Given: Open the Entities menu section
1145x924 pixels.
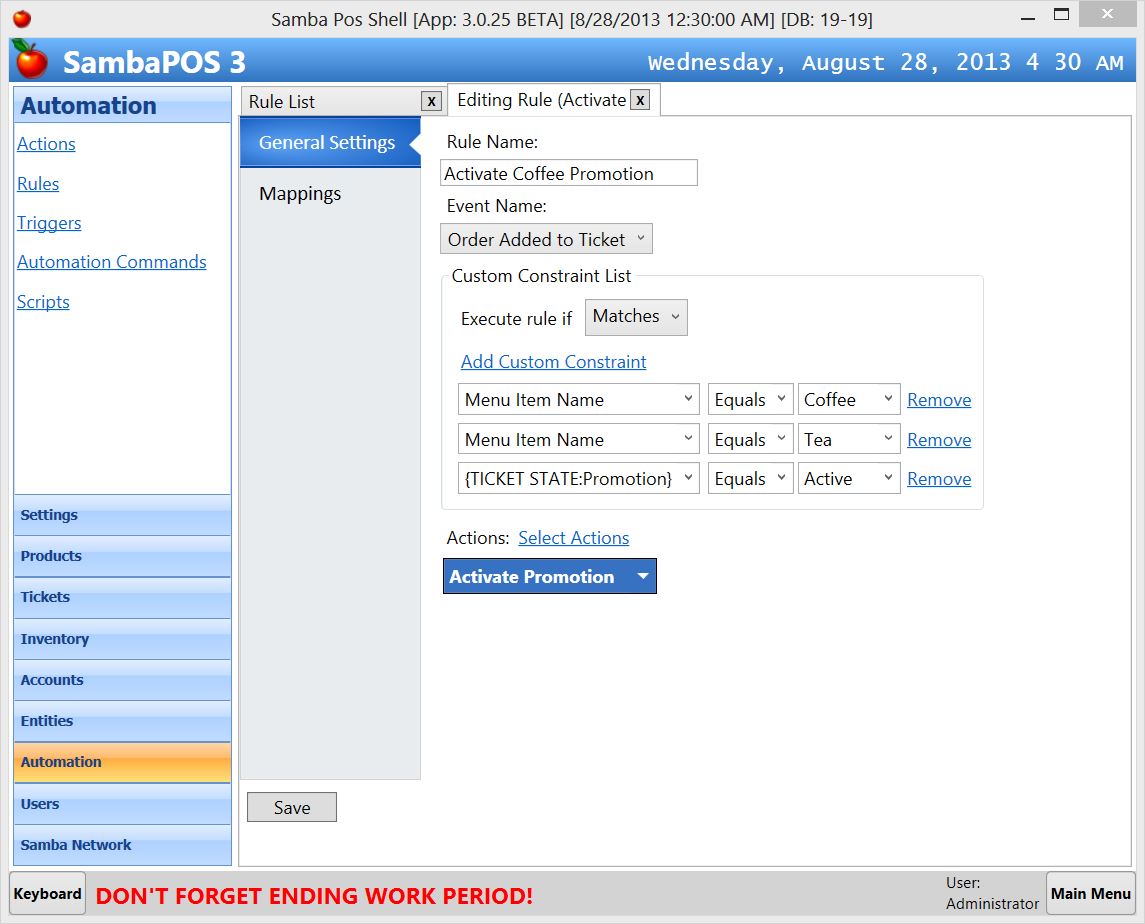Looking at the screenshot, I should click(122, 721).
